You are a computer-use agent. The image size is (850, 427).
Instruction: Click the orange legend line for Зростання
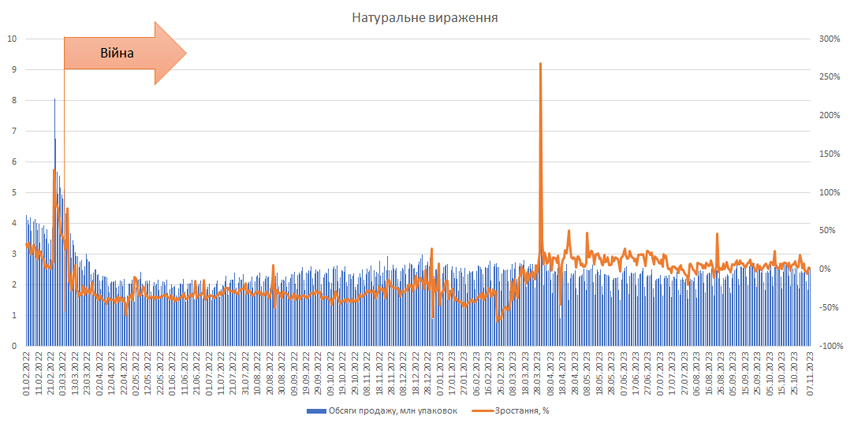pos(484,411)
